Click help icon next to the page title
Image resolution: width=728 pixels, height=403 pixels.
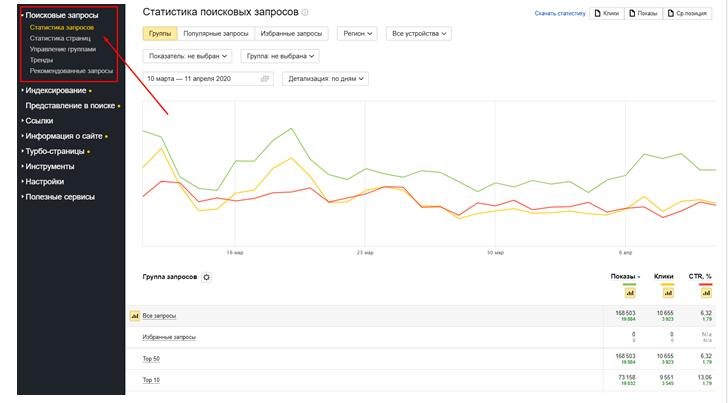[x=305, y=13]
